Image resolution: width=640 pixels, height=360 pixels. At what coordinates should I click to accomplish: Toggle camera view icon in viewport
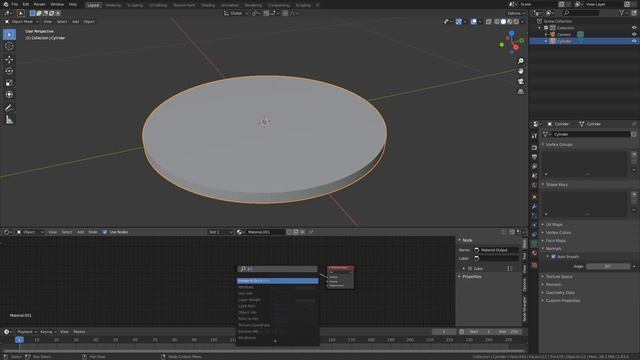(x=521, y=81)
